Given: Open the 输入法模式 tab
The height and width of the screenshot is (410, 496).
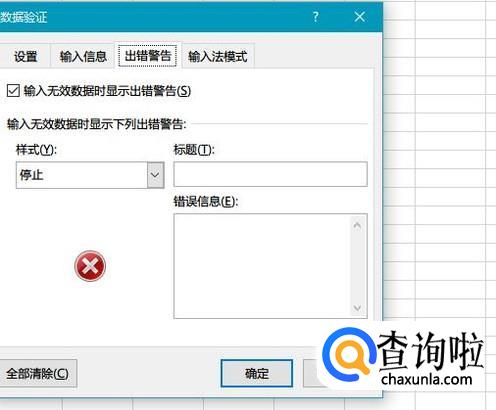Looking at the screenshot, I should pyautogui.click(x=218, y=56).
